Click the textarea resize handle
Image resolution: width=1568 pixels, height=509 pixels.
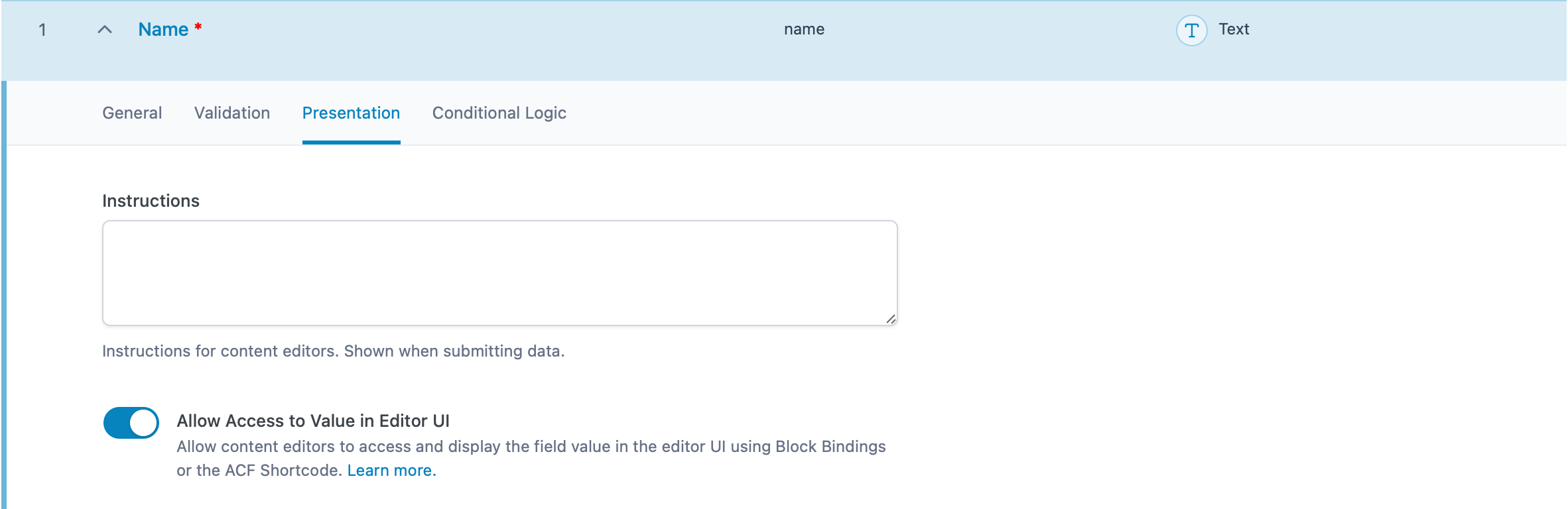click(891, 319)
